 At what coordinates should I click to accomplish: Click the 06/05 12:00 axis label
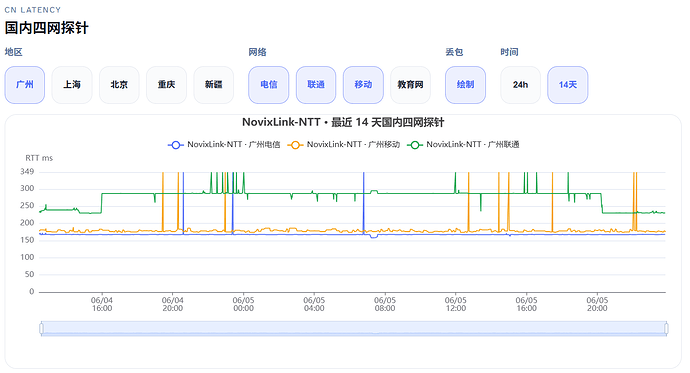pos(455,304)
